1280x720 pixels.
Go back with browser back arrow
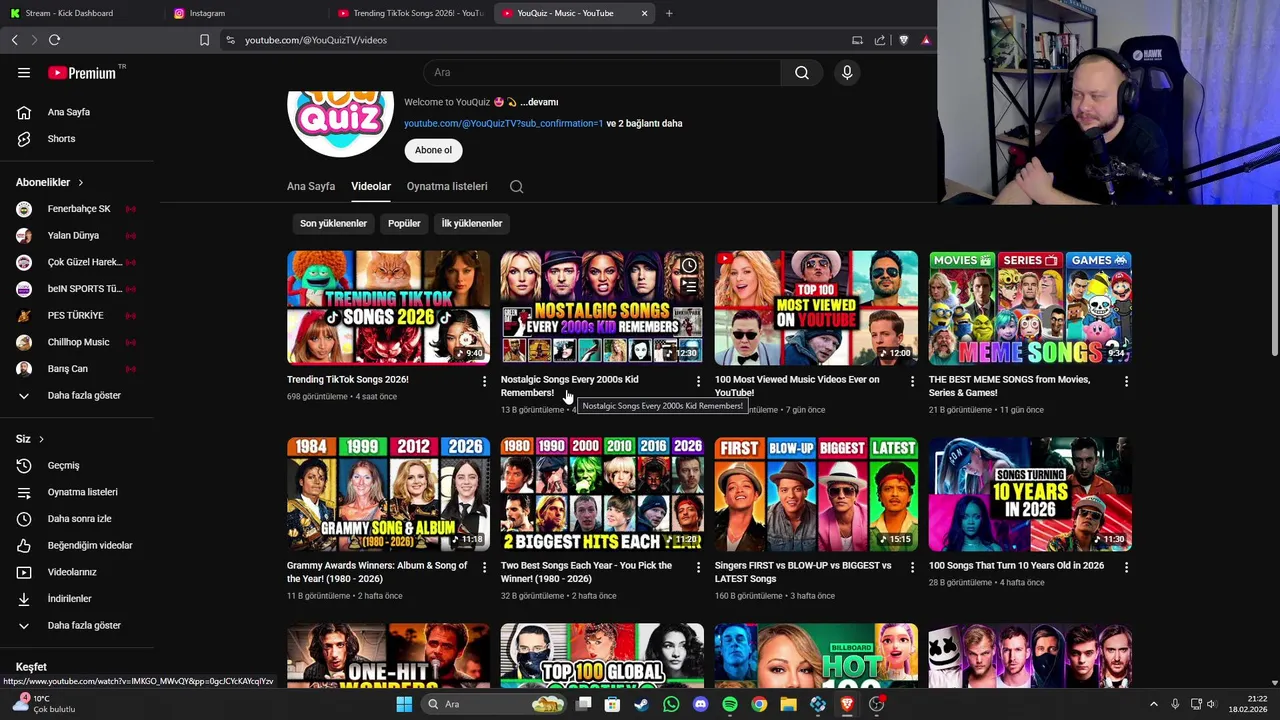[14, 40]
